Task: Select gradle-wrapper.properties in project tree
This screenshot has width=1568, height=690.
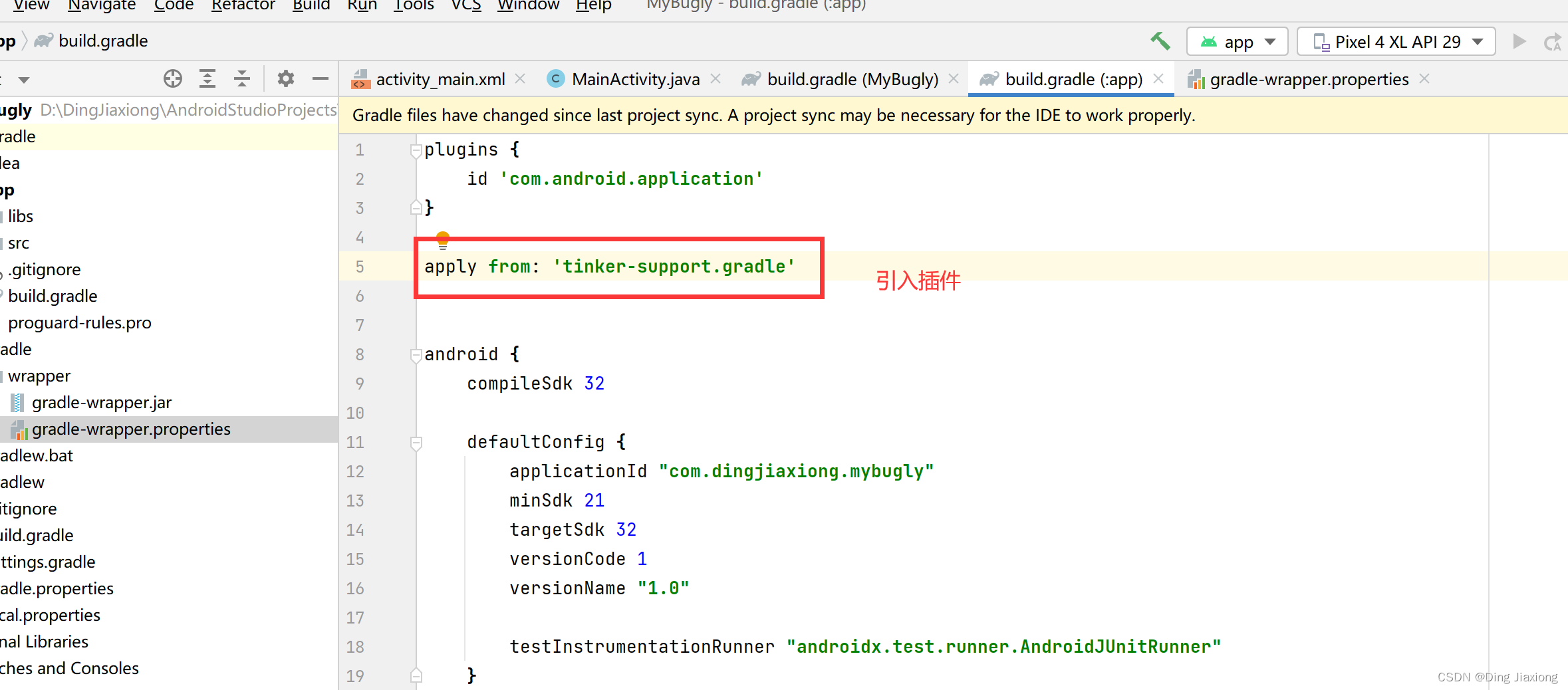Action: tap(131, 429)
